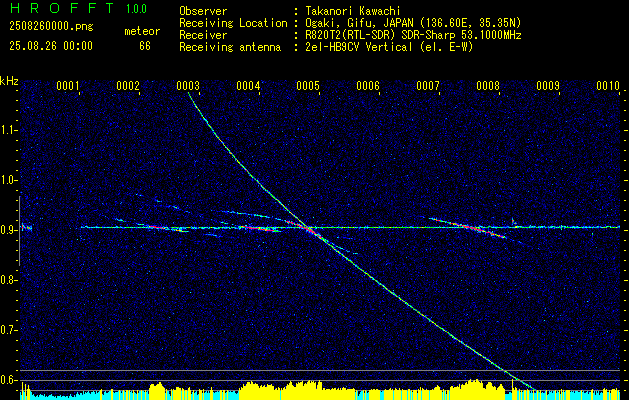This screenshot has width=629, height=400.
Task: Click the 0006 time marker
Action: 368,86
